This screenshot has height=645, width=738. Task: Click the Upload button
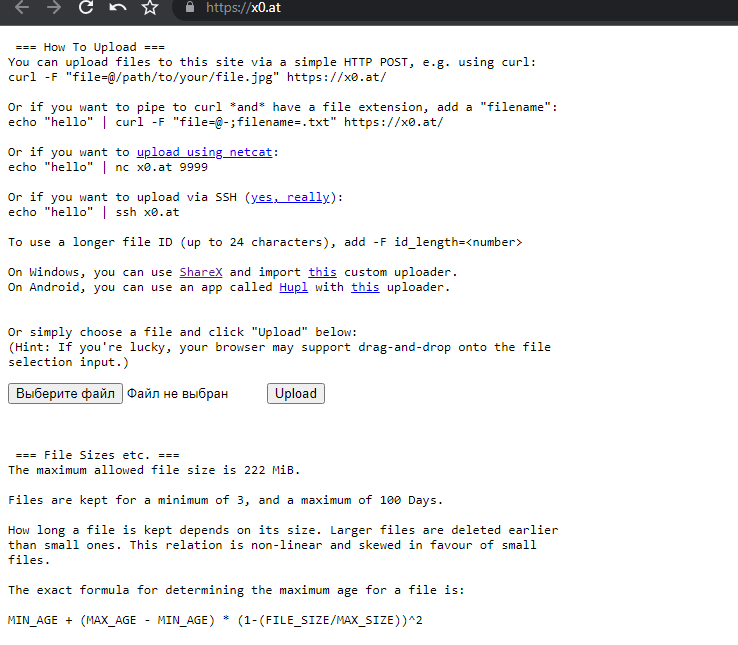296,394
